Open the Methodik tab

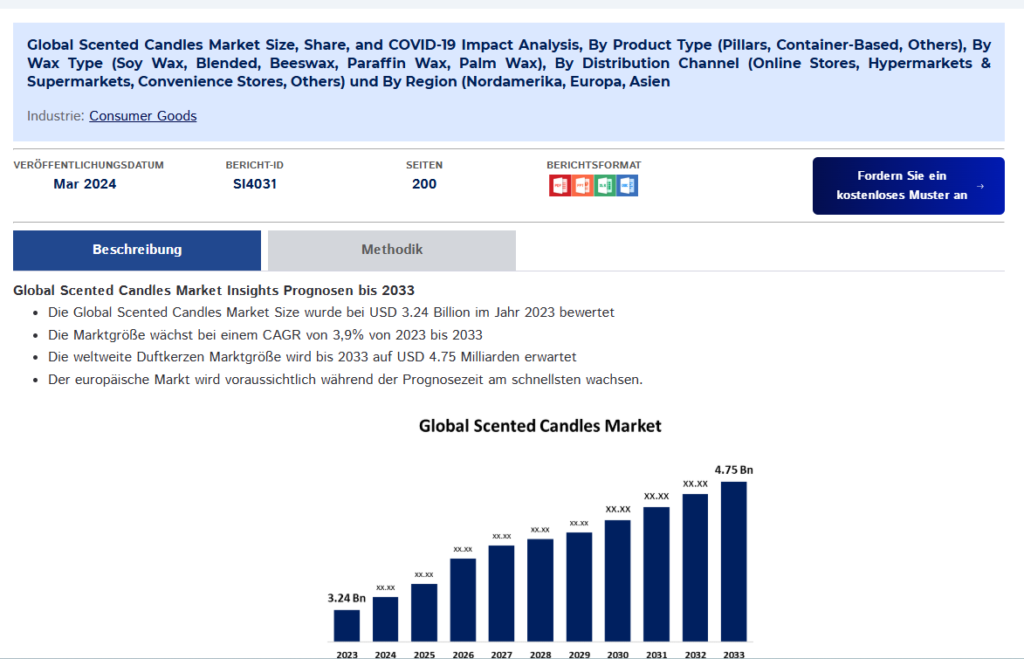[392, 250]
